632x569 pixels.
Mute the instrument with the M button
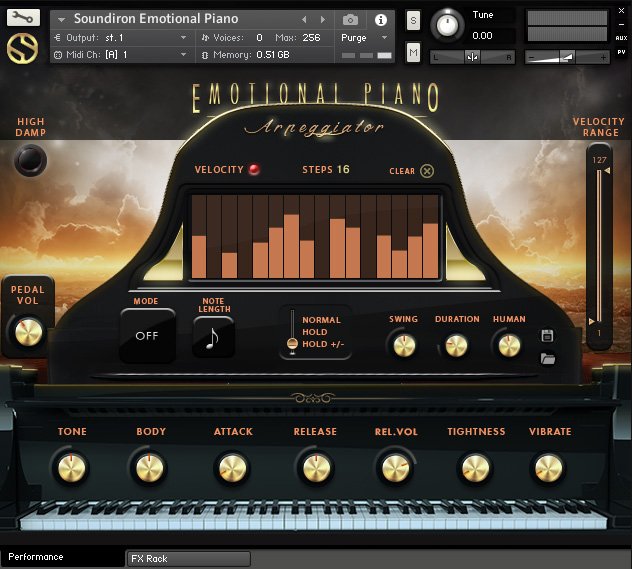[x=414, y=51]
